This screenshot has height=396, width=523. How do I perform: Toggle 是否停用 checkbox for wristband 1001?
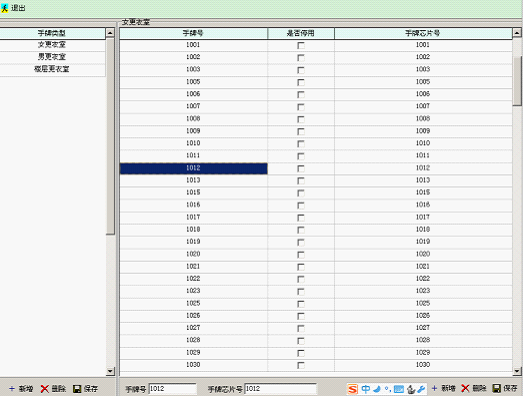click(301, 45)
